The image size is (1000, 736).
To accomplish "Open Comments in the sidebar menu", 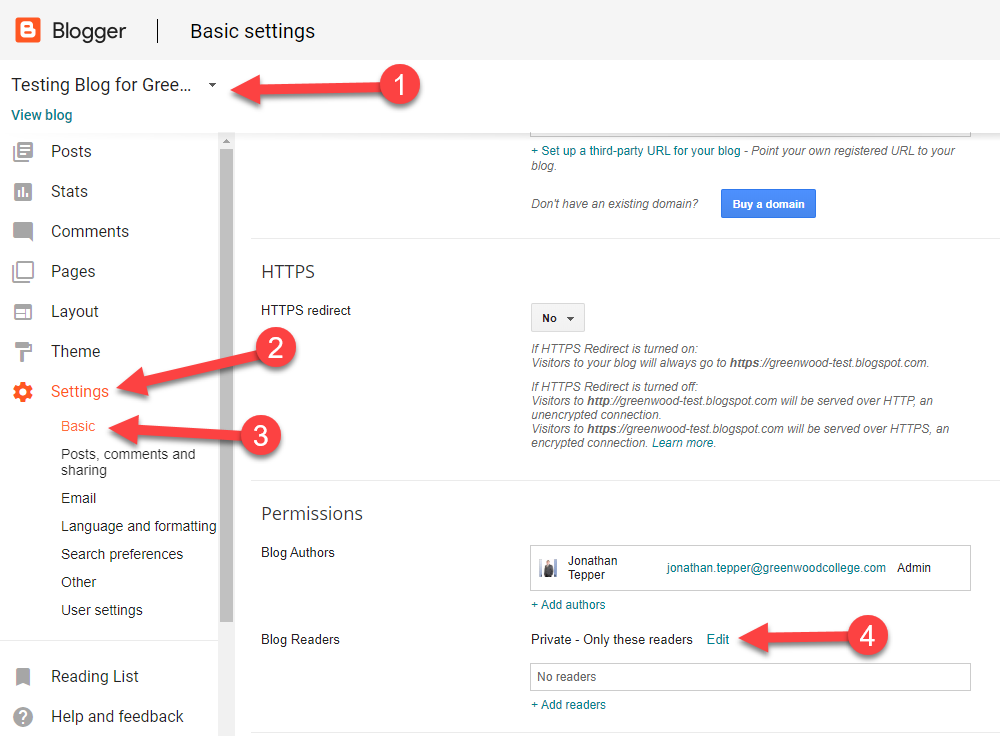I will tap(90, 232).
